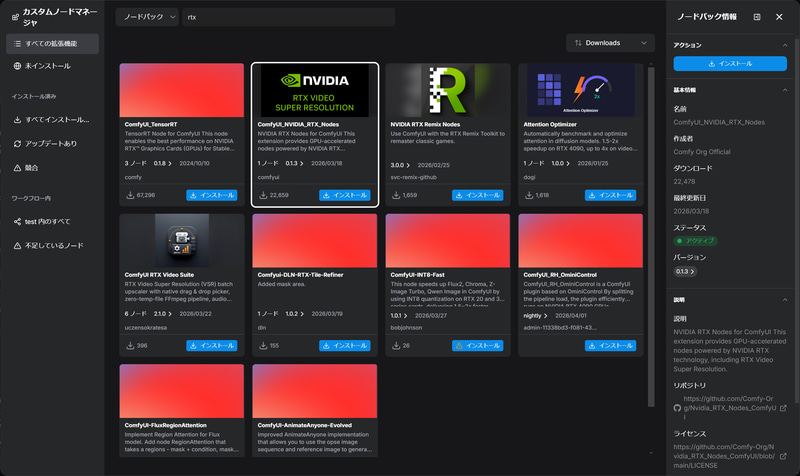Viewport: 800px width, 476px height.
Task: Show アップデートあり packs
Action: click(x=53, y=143)
